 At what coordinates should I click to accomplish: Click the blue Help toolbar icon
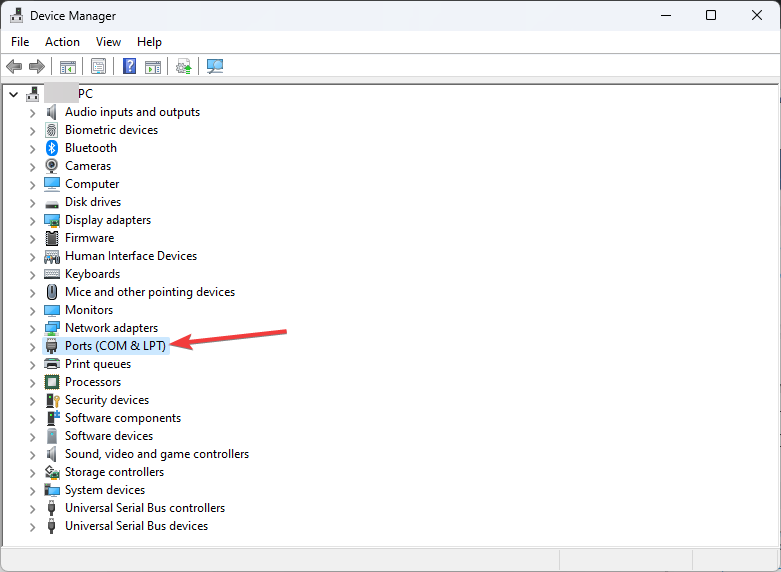130,66
